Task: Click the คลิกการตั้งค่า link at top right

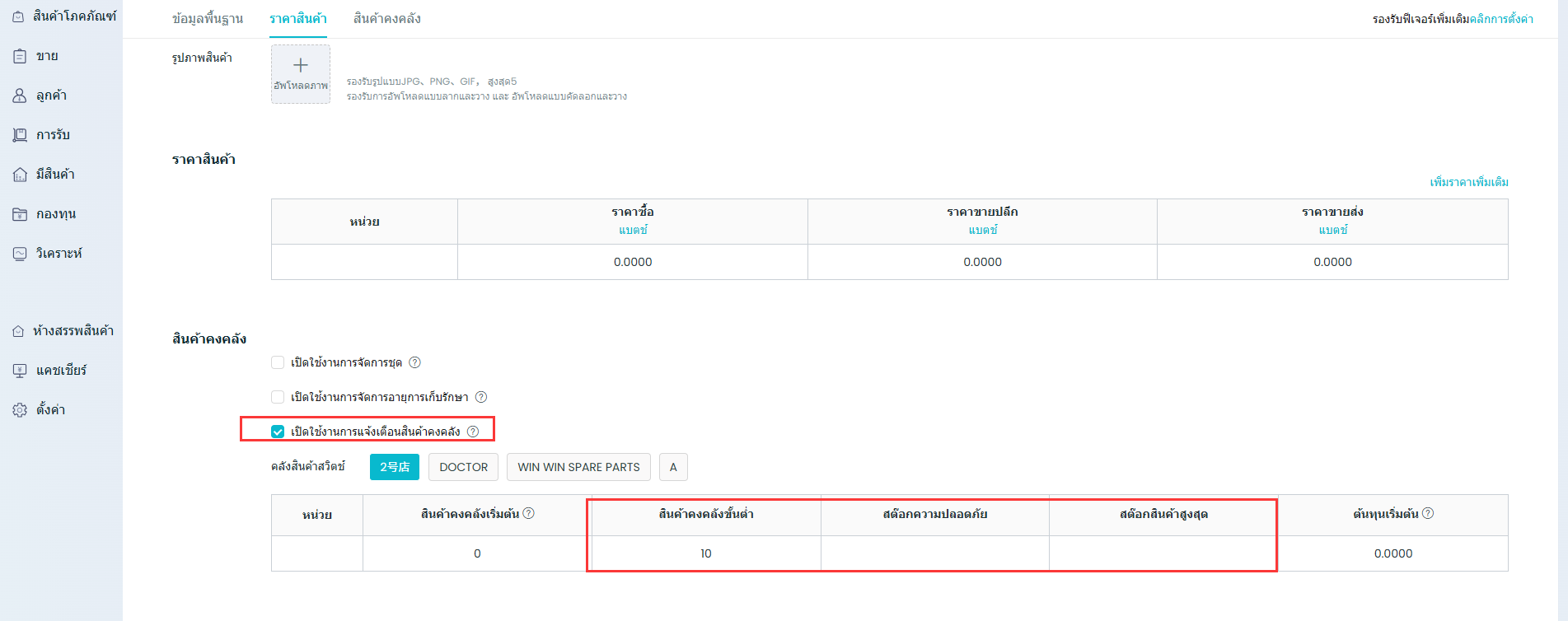Action: coord(1500,19)
